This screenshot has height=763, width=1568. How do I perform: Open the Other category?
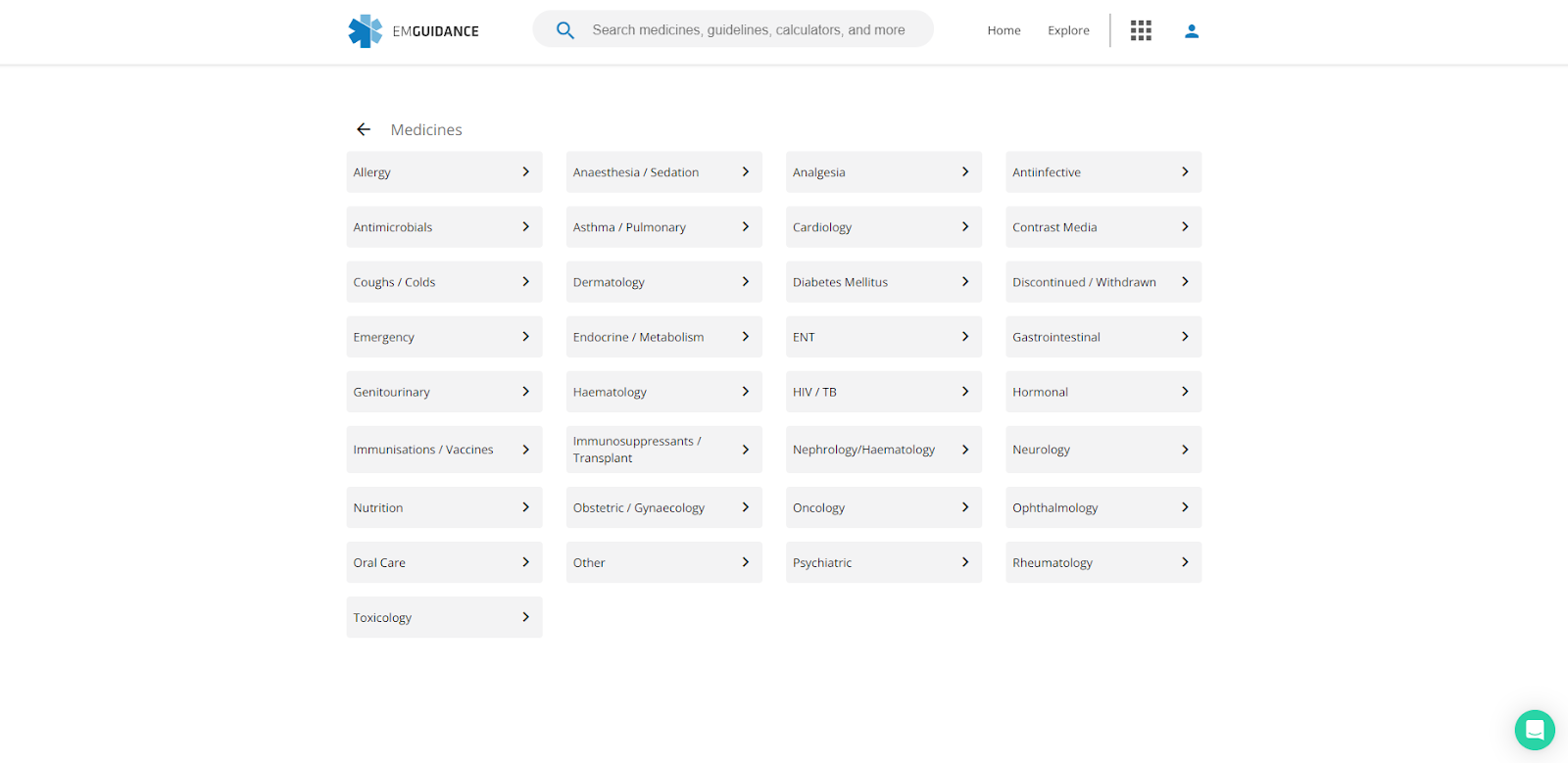(x=664, y=562)
